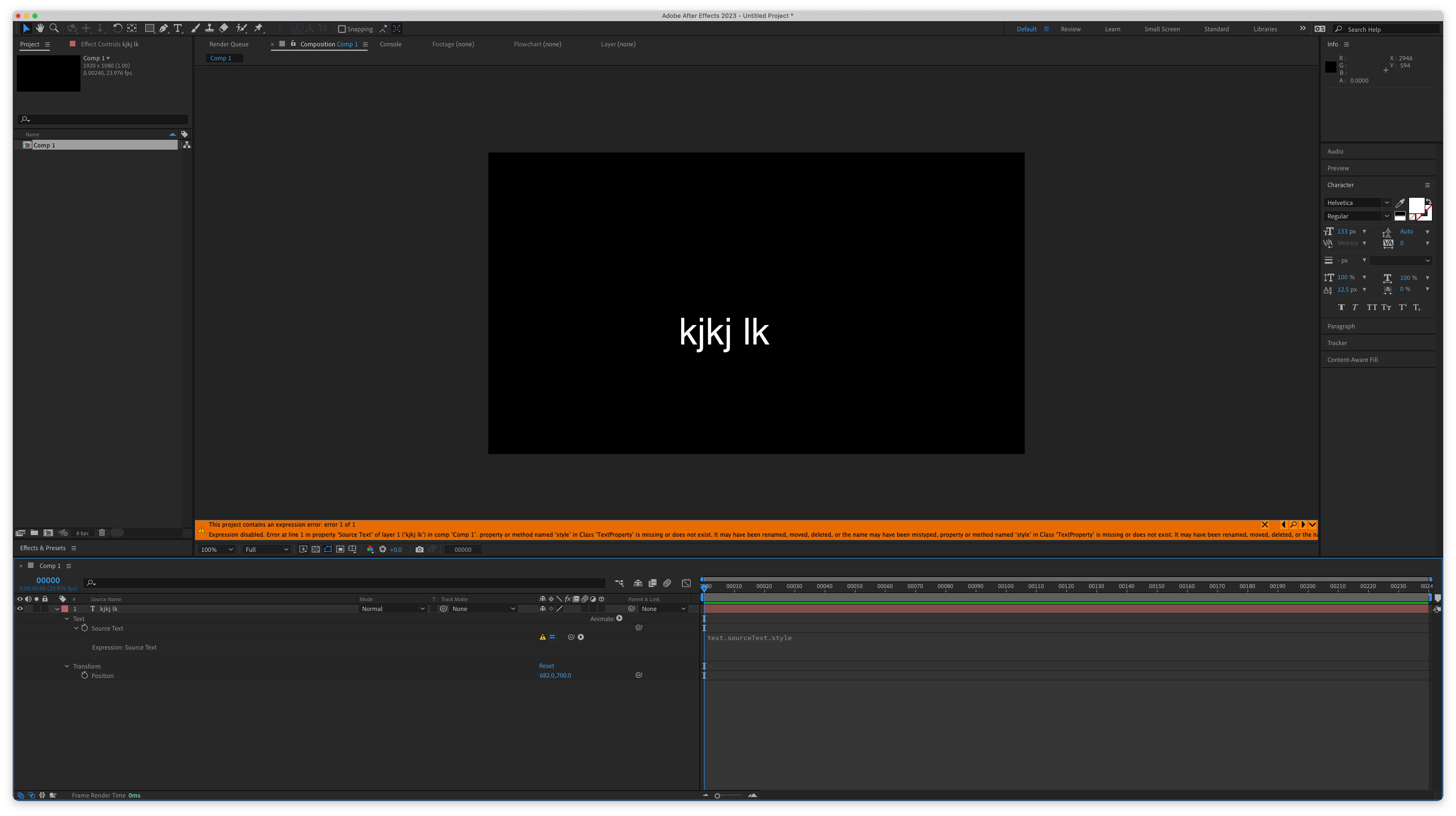The height and width of the screenshot is (816, 1456).
Task: Select the Pen tool
Action: pos(163,28)
